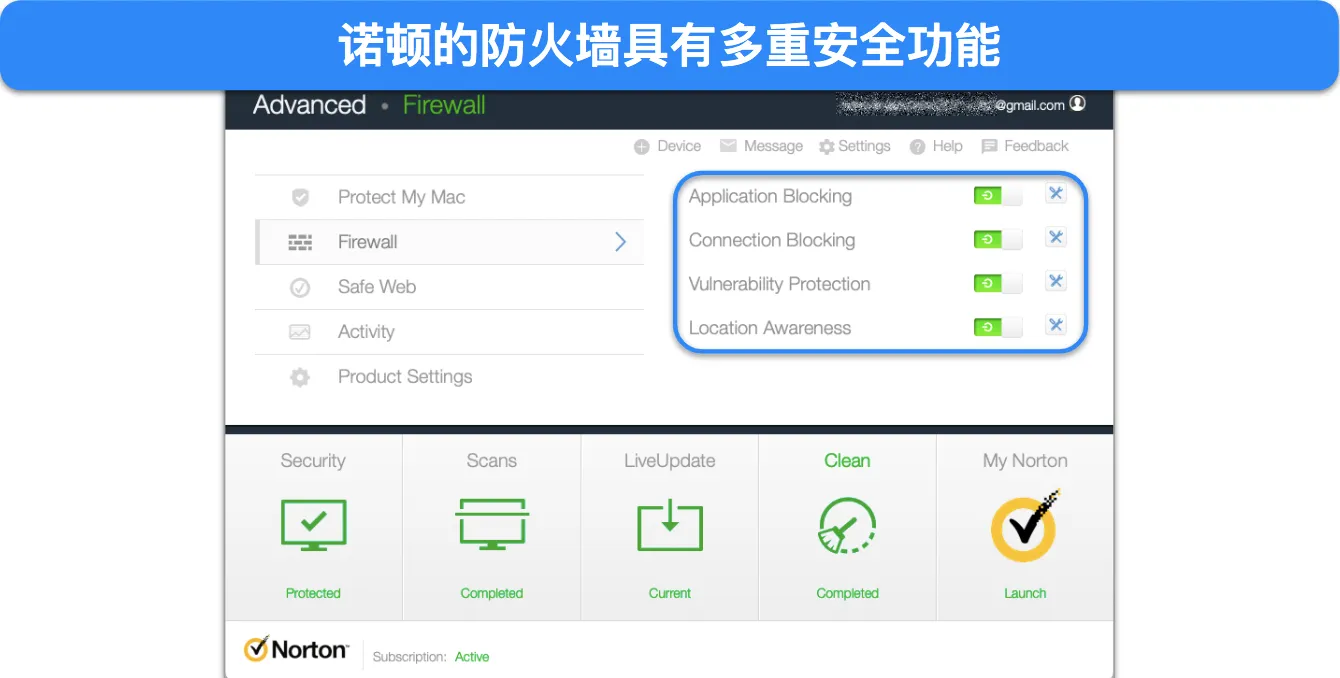Expand the Firewall row chevron
Screen dimensions: 1340x678
tap(620, 242)
